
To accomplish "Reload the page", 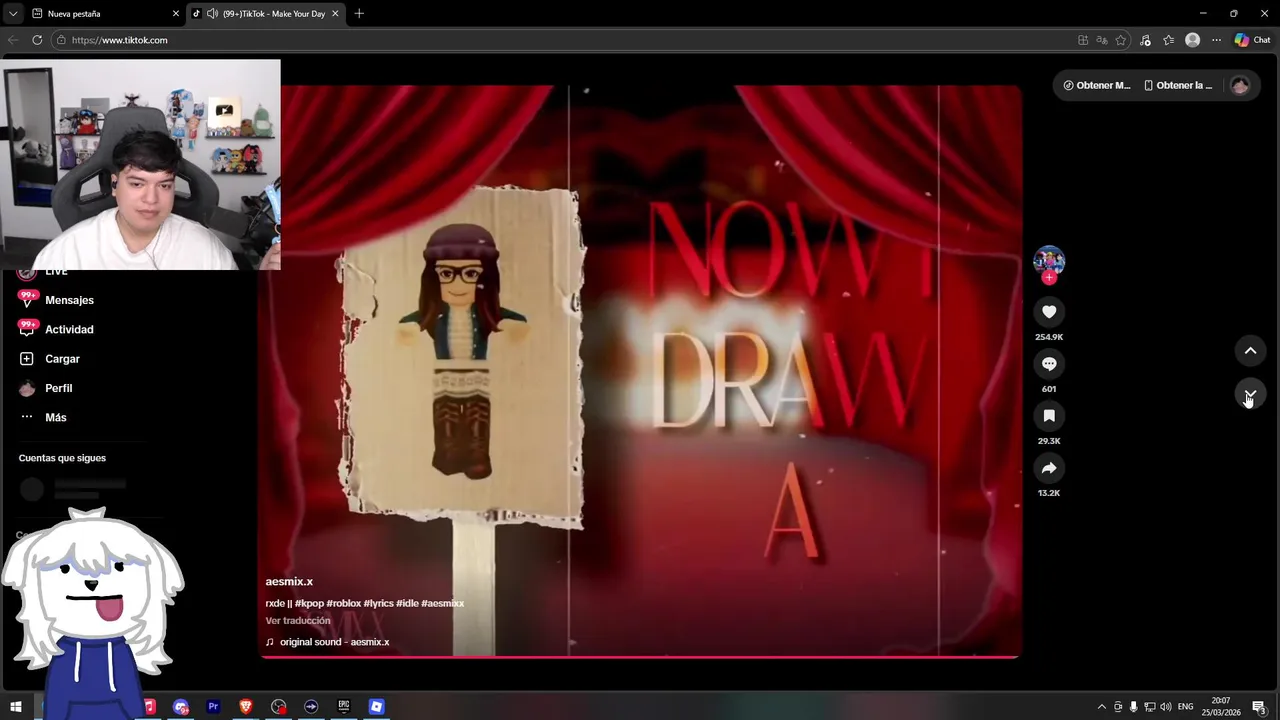I will pos(37,40).
